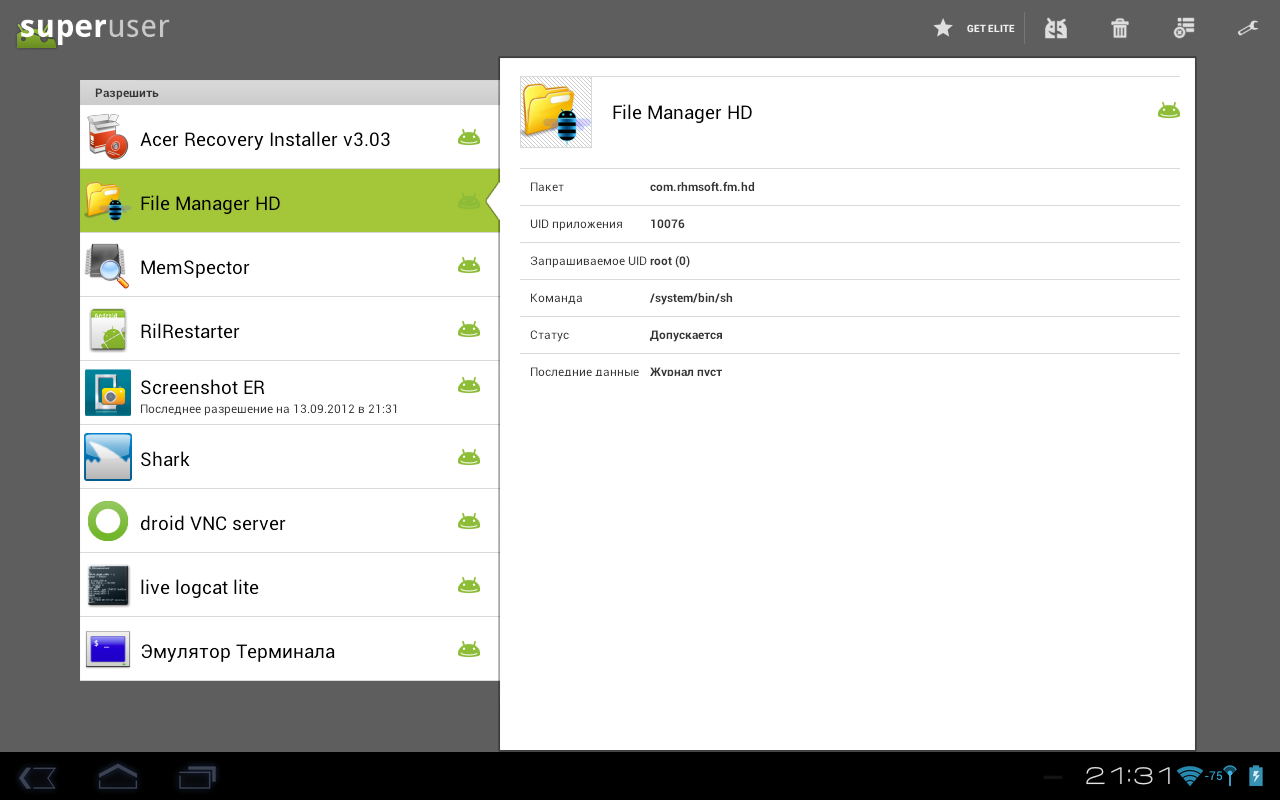
Task: Select the File Manager HD list row
Action: [x=289, y=201]
